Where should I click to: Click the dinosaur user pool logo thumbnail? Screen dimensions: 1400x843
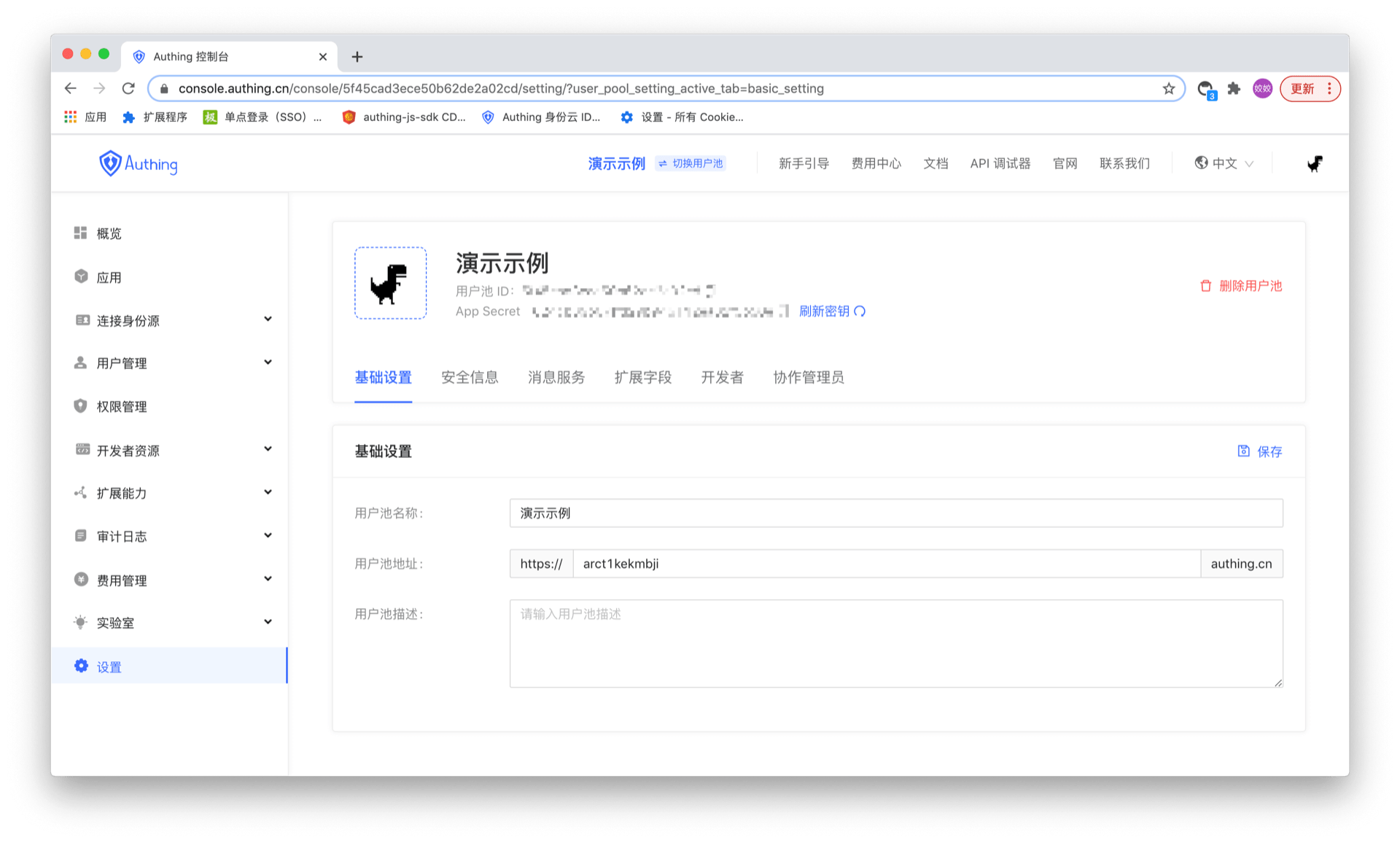(390, 283)
